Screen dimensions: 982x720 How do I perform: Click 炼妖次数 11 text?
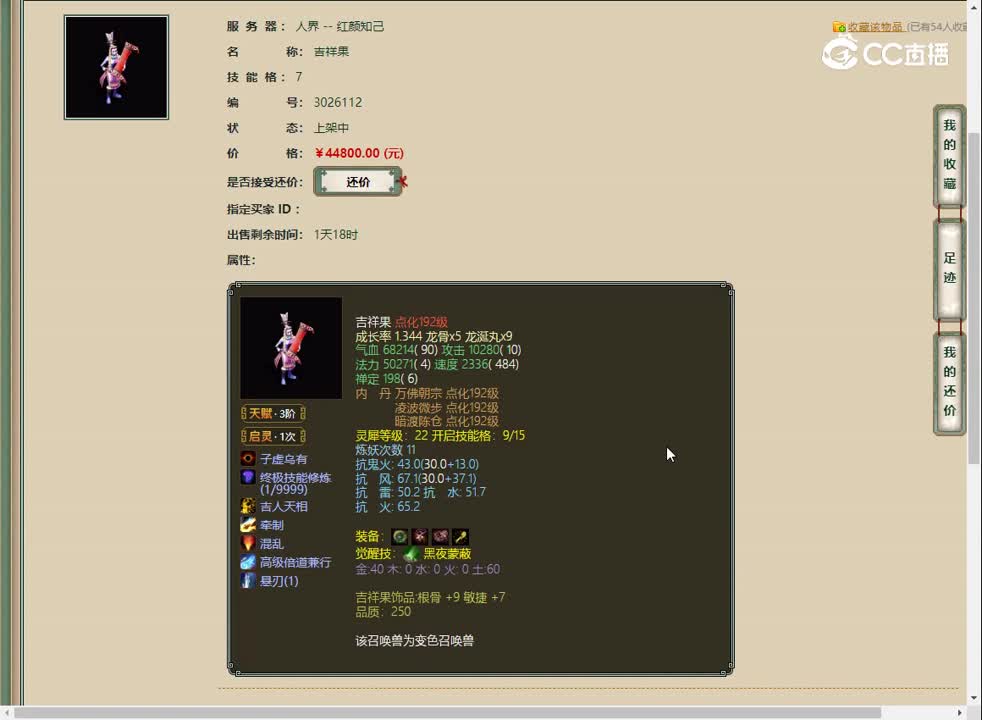click(x=385, y=450)
